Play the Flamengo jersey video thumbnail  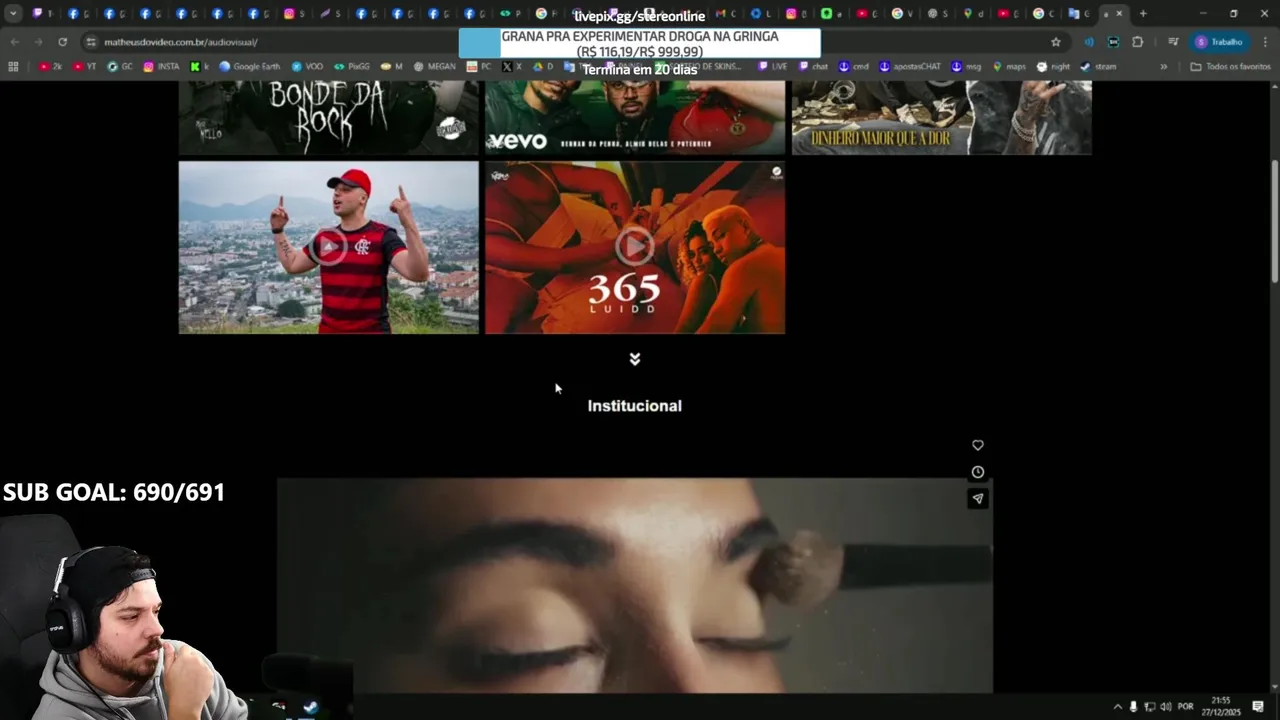coord(328,247)
